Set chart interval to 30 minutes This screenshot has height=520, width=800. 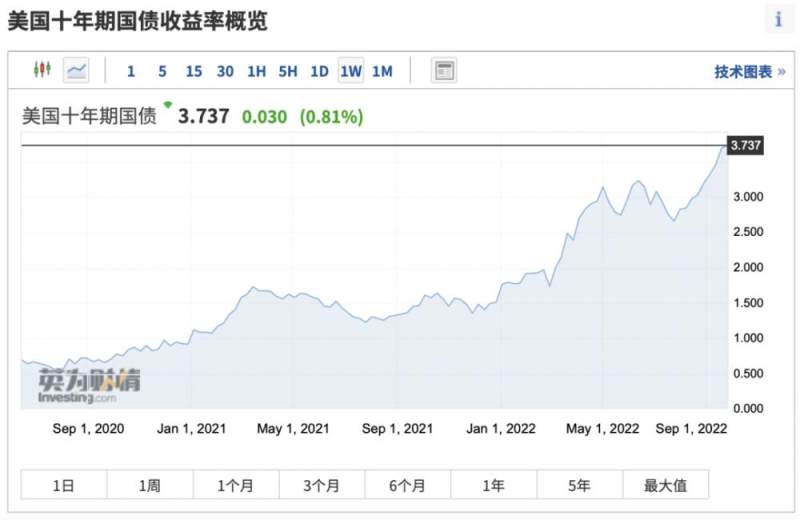tap(225, 71)
